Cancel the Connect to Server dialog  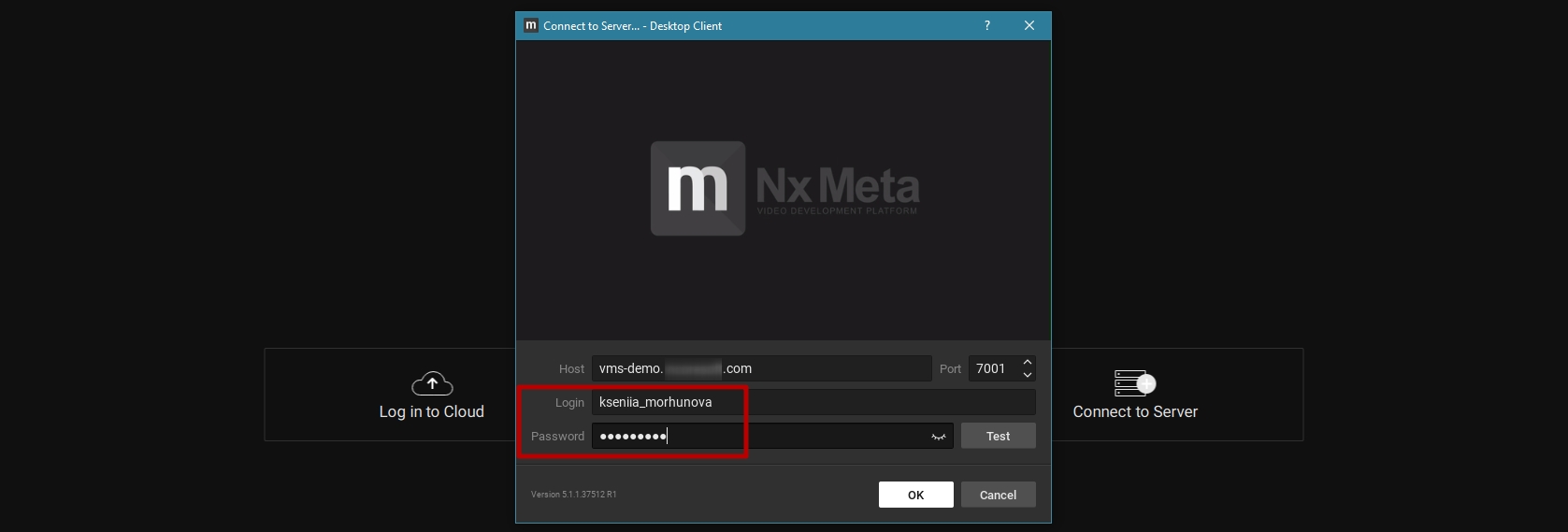point(998,495)
